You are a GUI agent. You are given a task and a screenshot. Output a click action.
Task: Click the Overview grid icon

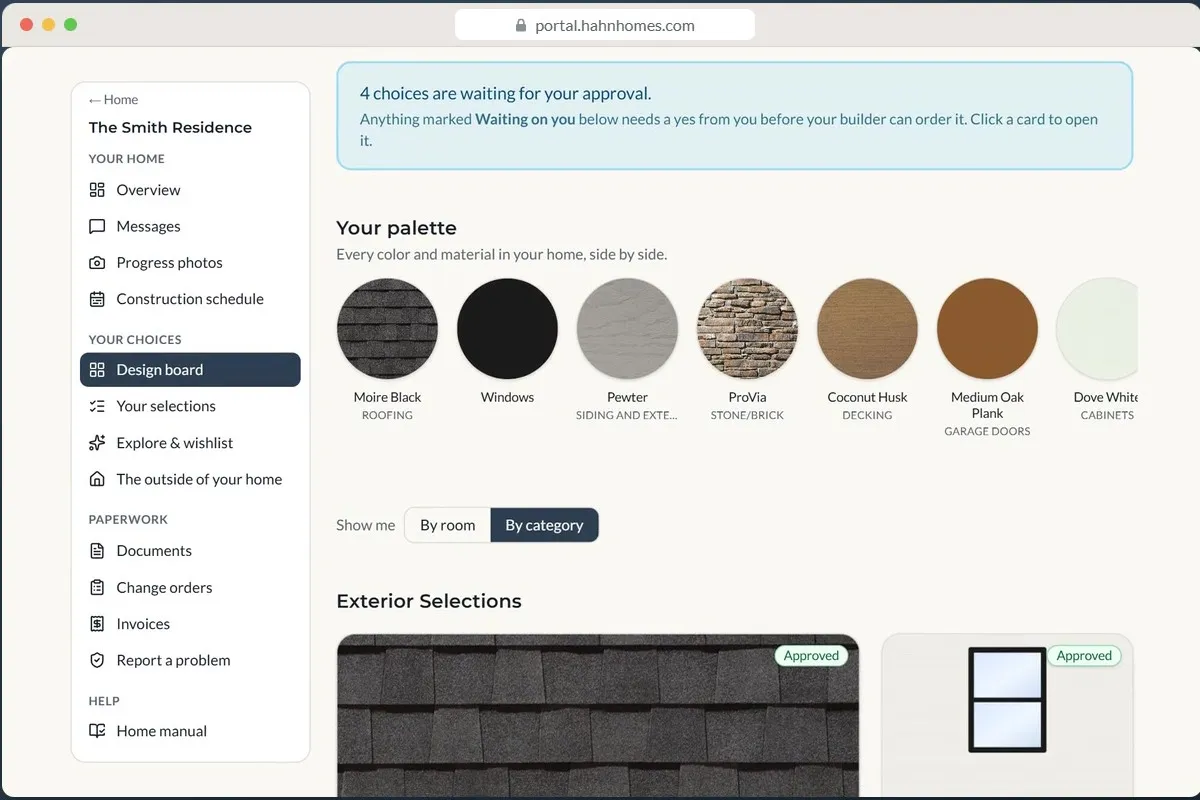click(97, 190)
